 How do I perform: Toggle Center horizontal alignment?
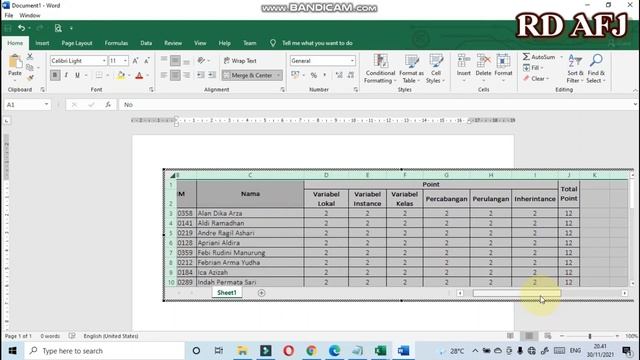click(x=175, y=75)
